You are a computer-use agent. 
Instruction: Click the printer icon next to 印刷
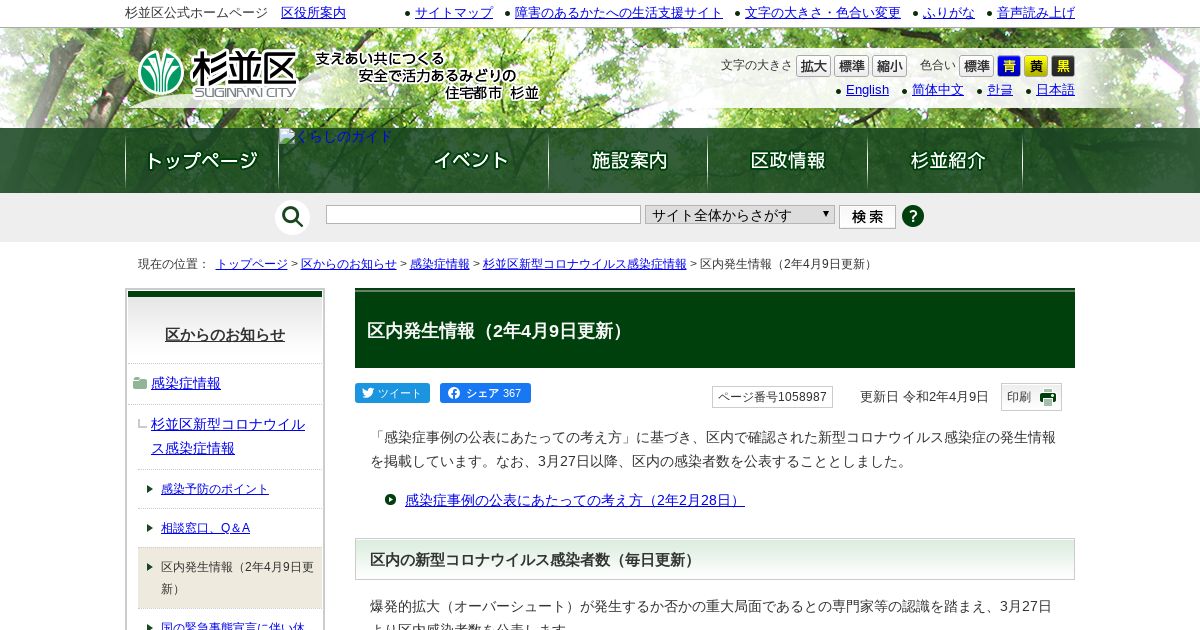(1047, 397)
